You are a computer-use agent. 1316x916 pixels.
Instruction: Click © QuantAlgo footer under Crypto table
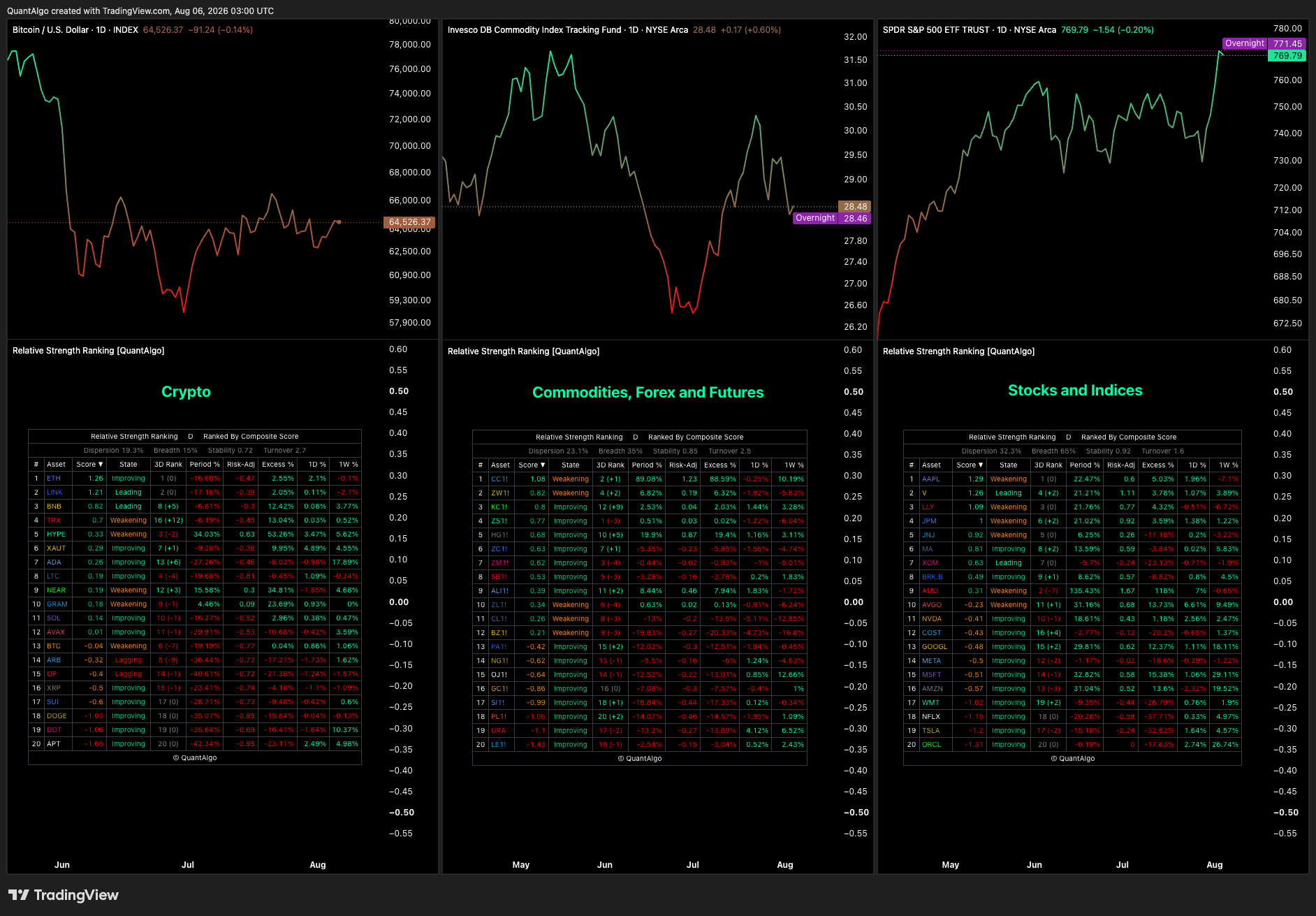point(195,758)
